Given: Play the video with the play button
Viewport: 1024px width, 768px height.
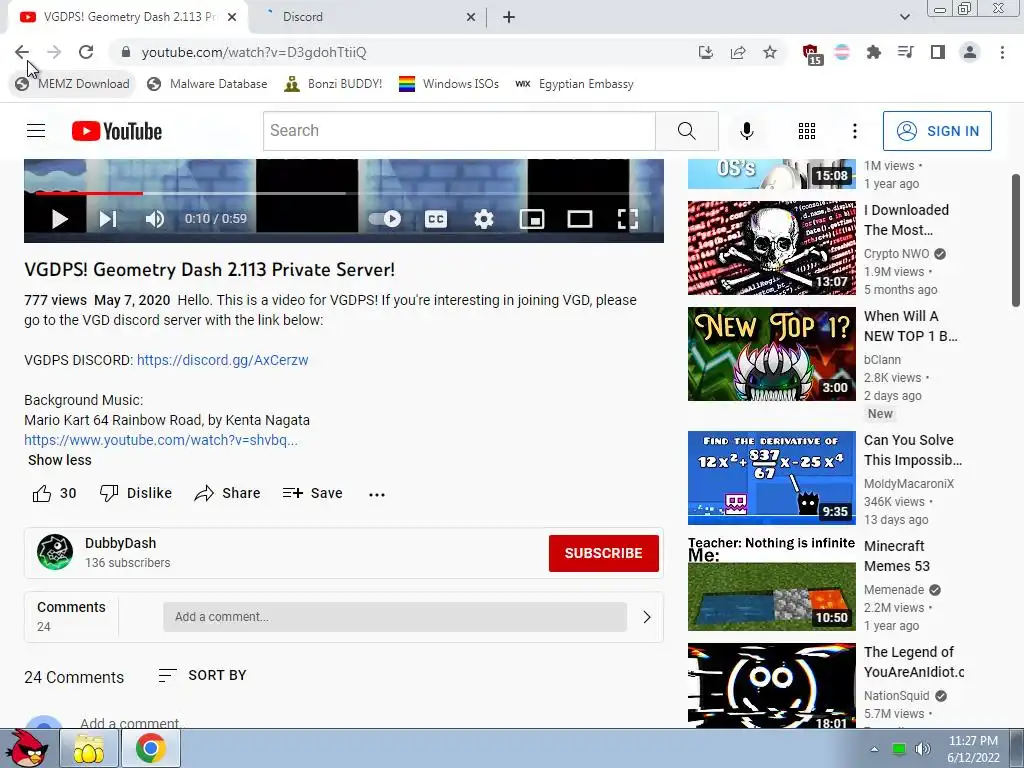Looking at the screenshot, I should 59,219.
